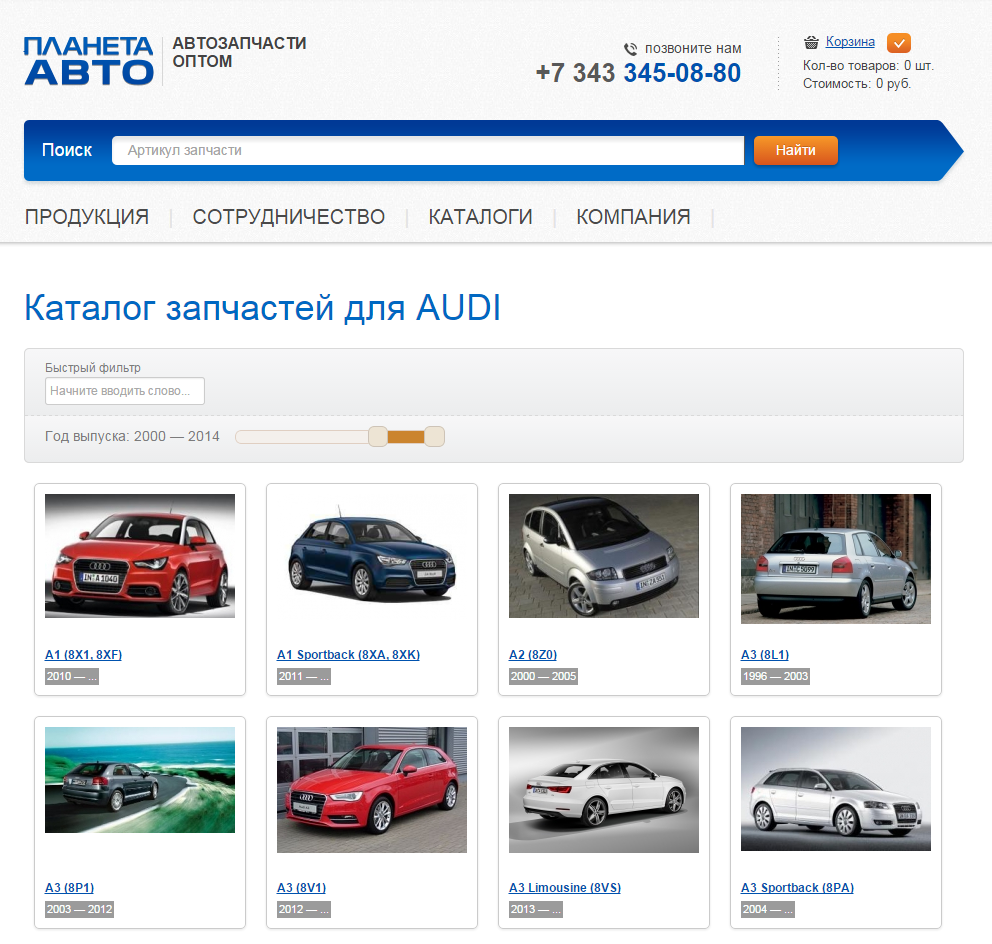
Task: Click the silver A3 Sportback thumbnail
Action: pos(836,788)
